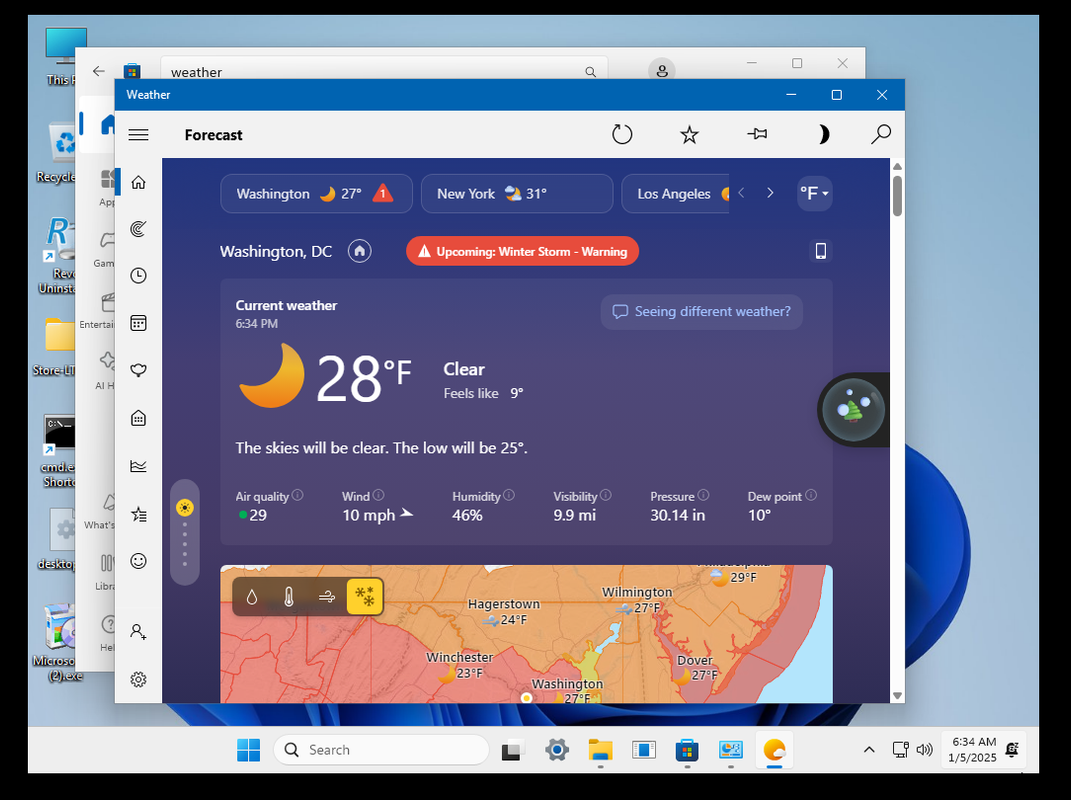Click Hagerstown 24°F on the map
This screenshot has width=1071, height=800.
tap(504, 612)
